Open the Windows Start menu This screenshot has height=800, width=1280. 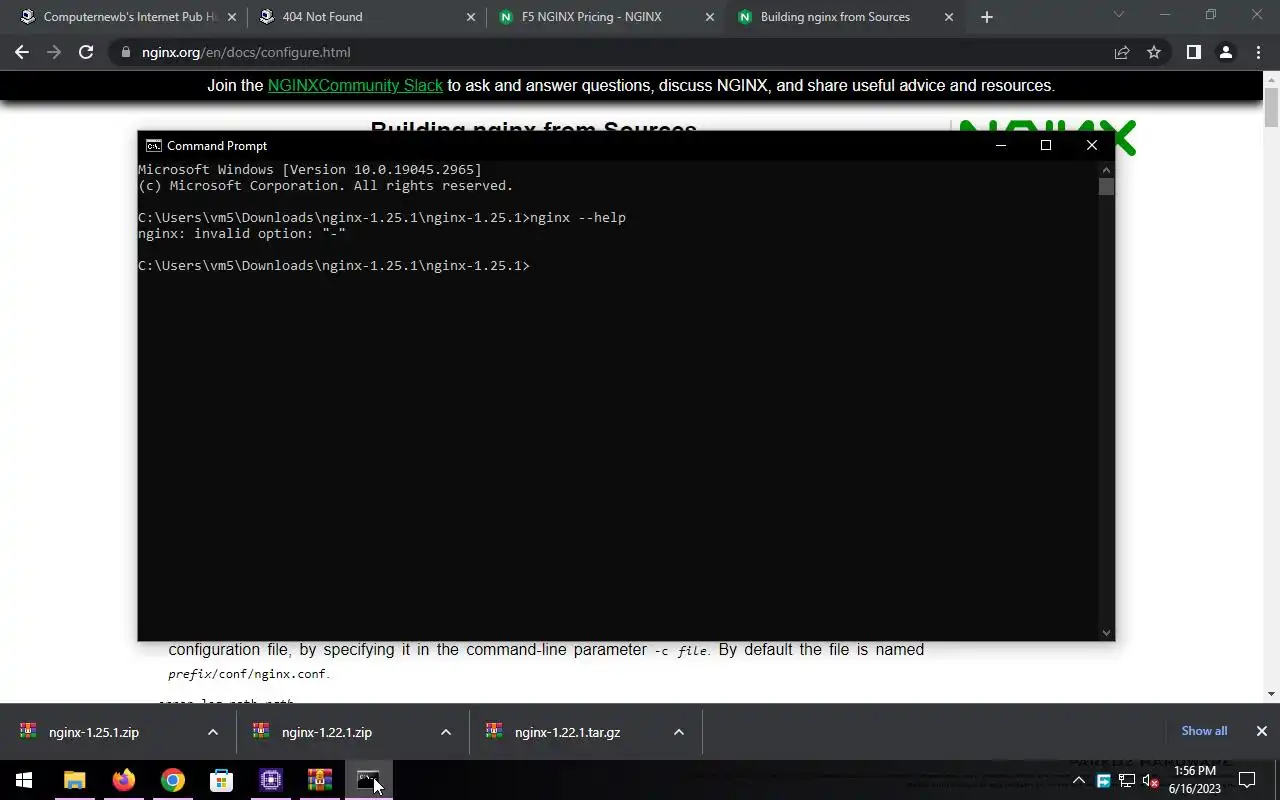(x=24, y=780)
